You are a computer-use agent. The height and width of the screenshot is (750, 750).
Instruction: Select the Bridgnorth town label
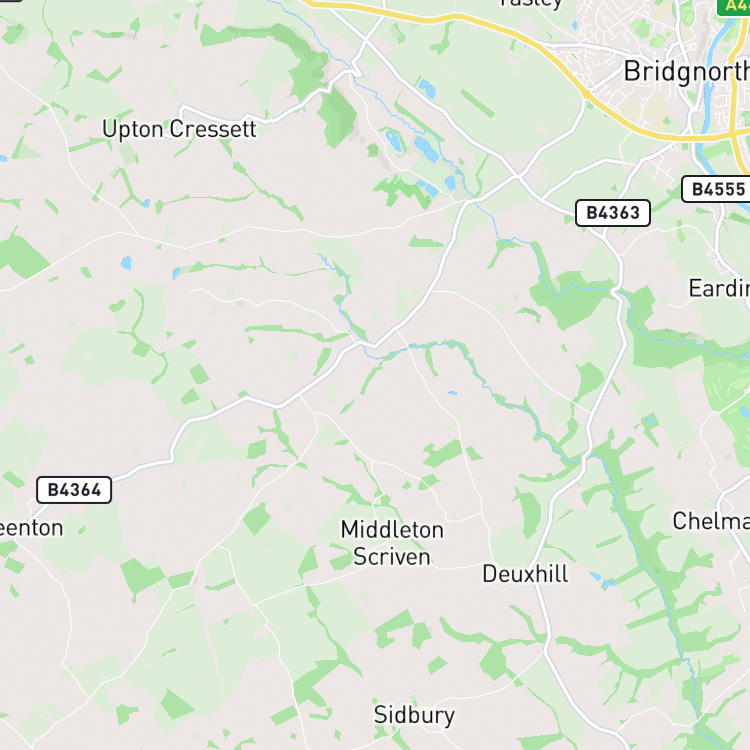click(687, 72)
